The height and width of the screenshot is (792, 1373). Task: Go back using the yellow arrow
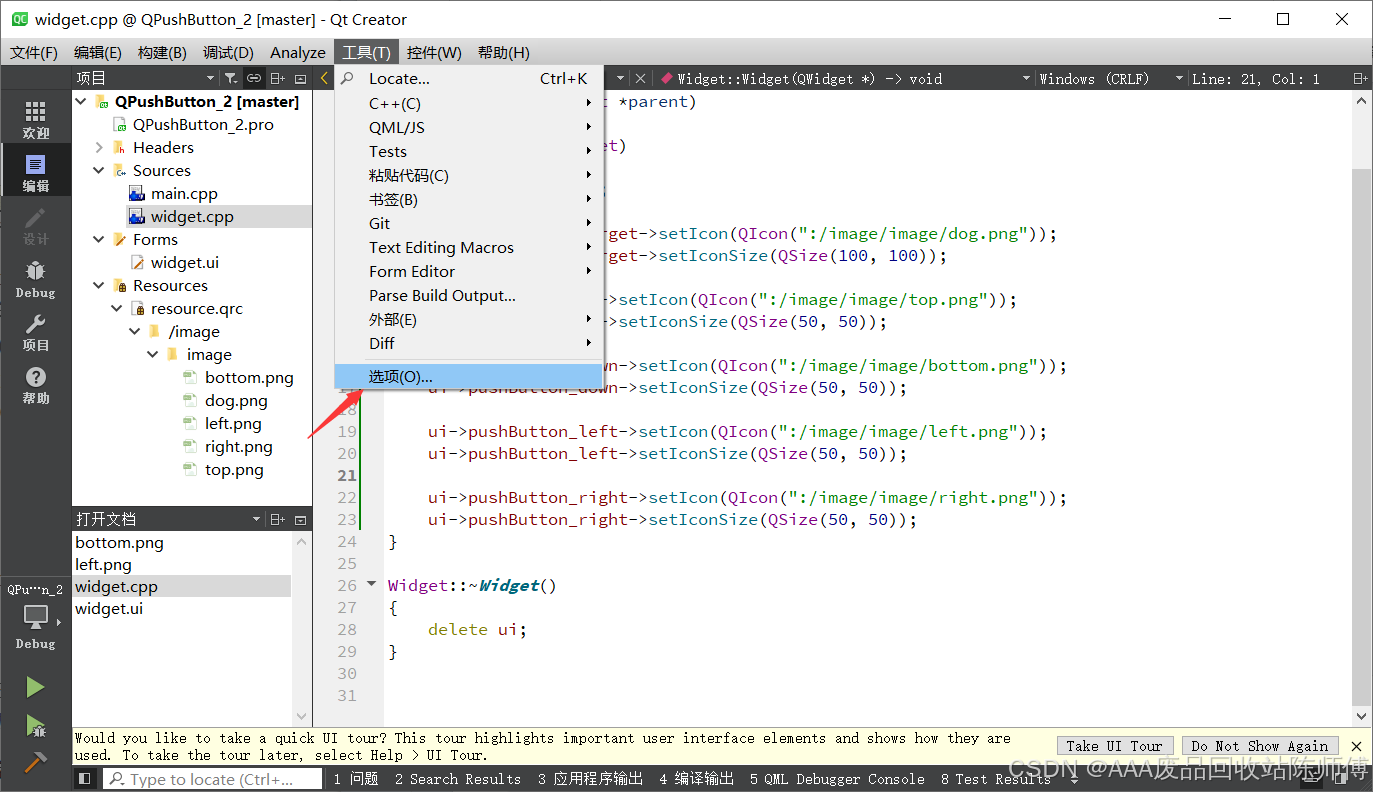(x=325, y=78)
